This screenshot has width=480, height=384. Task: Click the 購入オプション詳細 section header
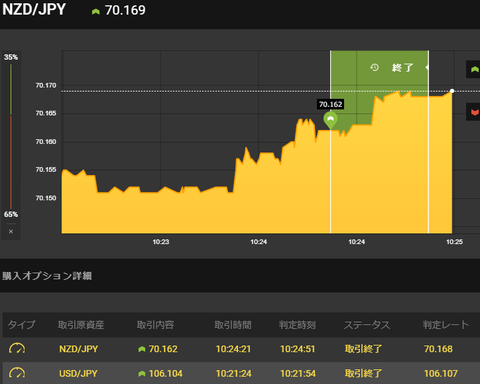[47, 276]
